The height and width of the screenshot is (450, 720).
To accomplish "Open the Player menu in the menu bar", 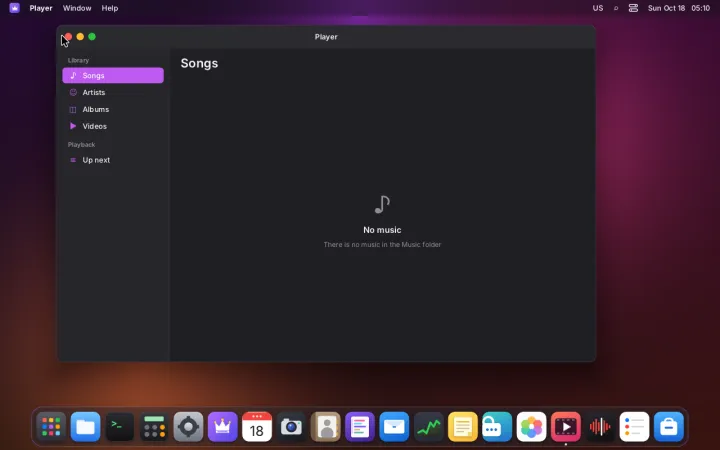I will pyautogui.click(x=41, y=8).
